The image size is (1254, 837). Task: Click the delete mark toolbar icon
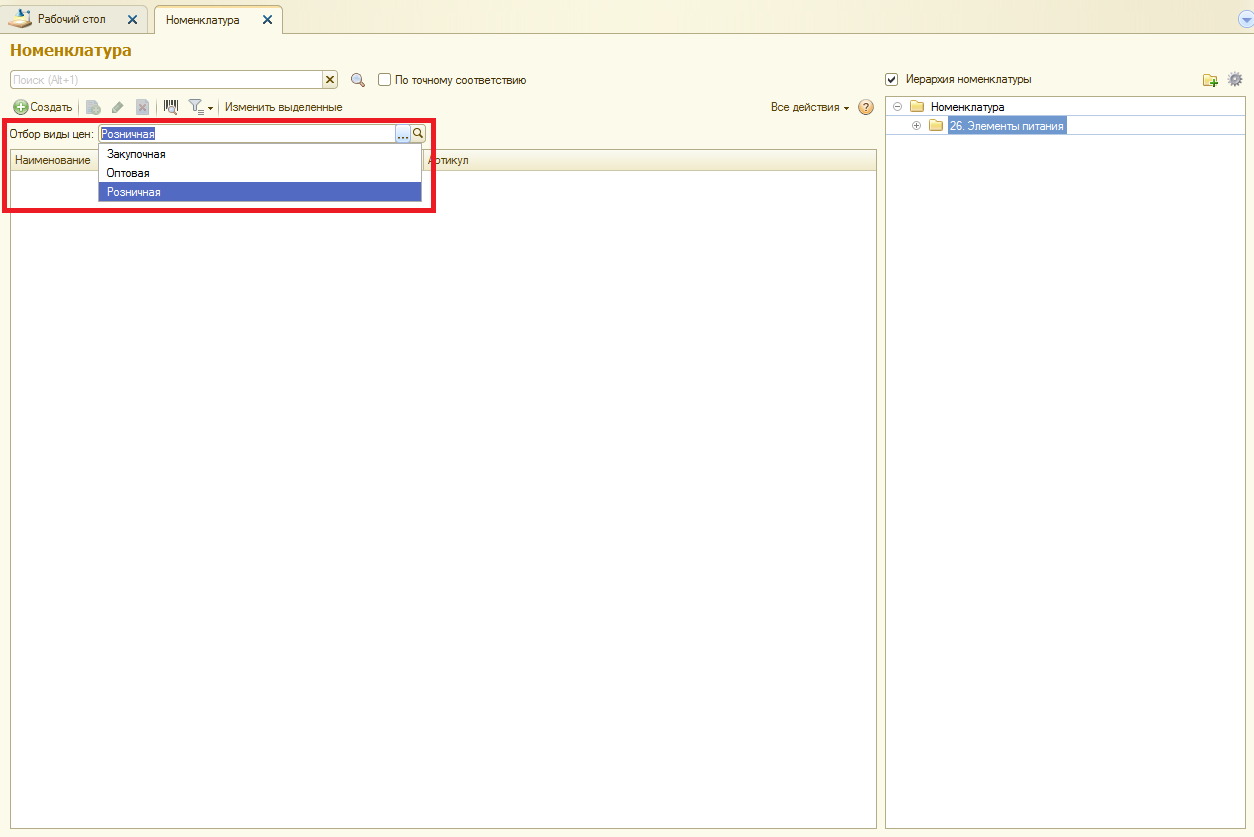point(142,107)
